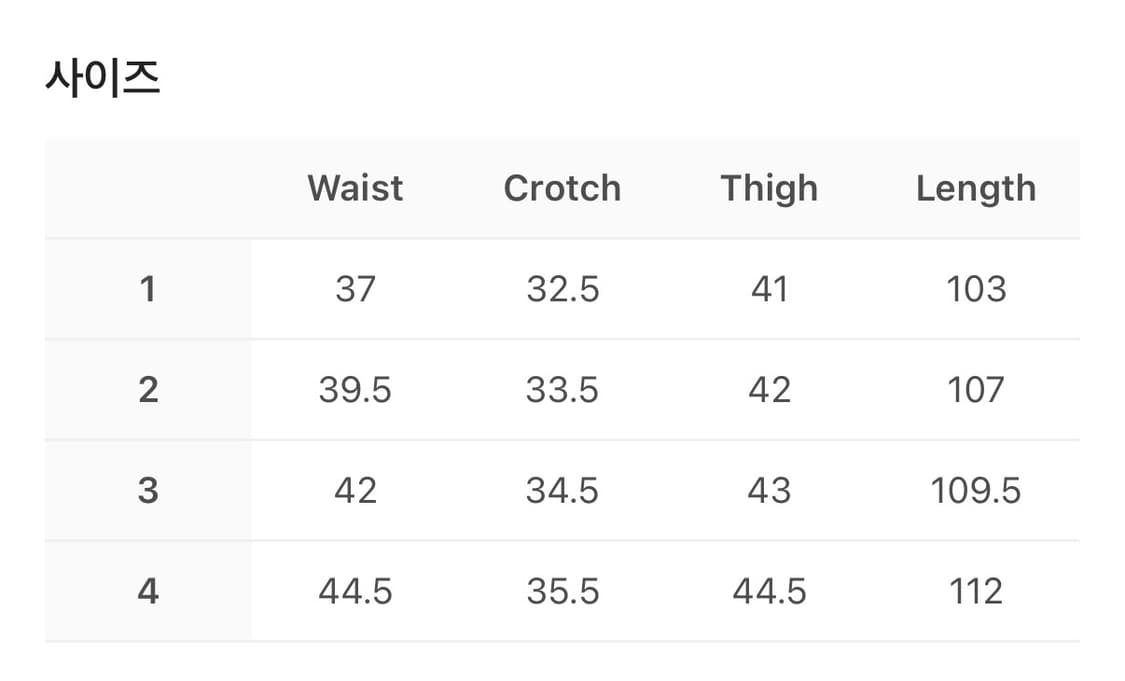
Task: Click the Crotch column header
Action: click(562, 188)
